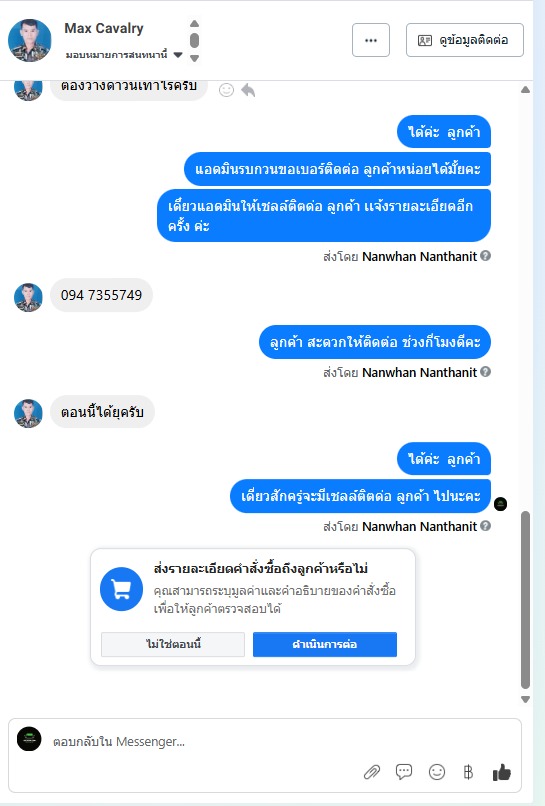Image resolution: width=545 pixels, height=806 pixels.
Task: Dismiss order prompt with the not now button
Action: [173, 644]
